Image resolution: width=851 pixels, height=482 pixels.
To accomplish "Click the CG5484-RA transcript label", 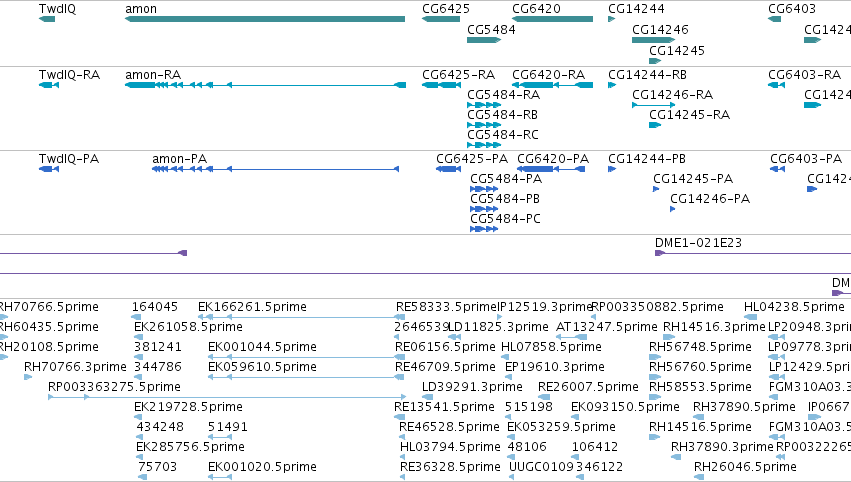I will tap(504, 94).
